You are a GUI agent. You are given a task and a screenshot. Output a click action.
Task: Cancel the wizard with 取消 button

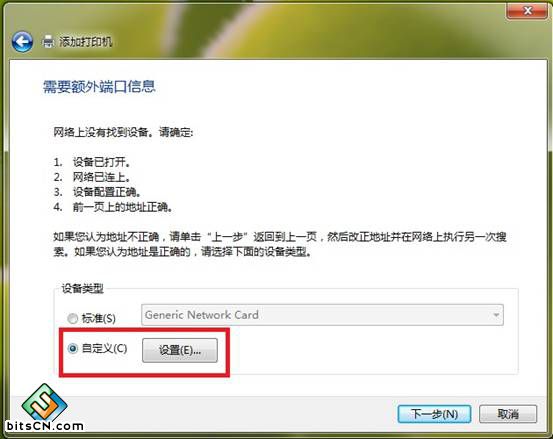point(508,414)
